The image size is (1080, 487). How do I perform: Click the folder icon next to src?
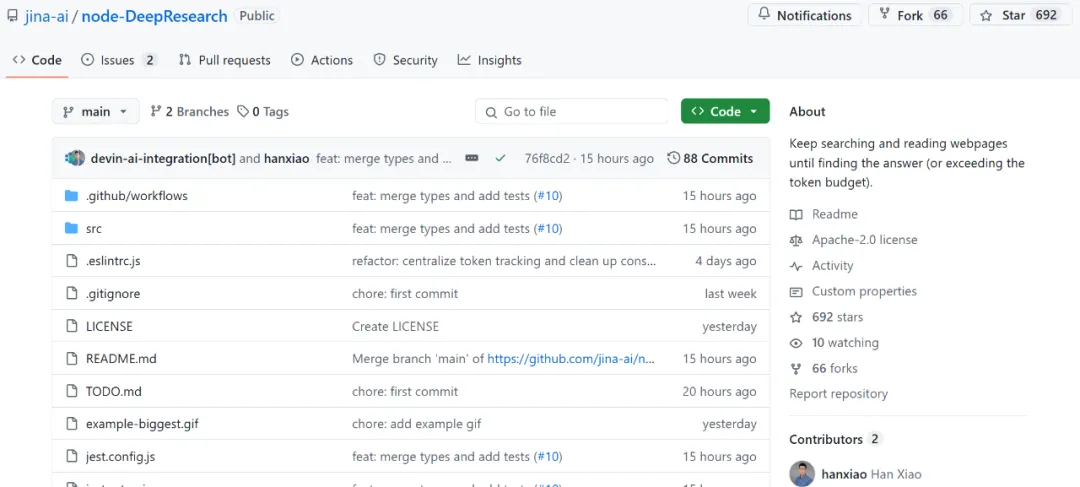[71, 228]
